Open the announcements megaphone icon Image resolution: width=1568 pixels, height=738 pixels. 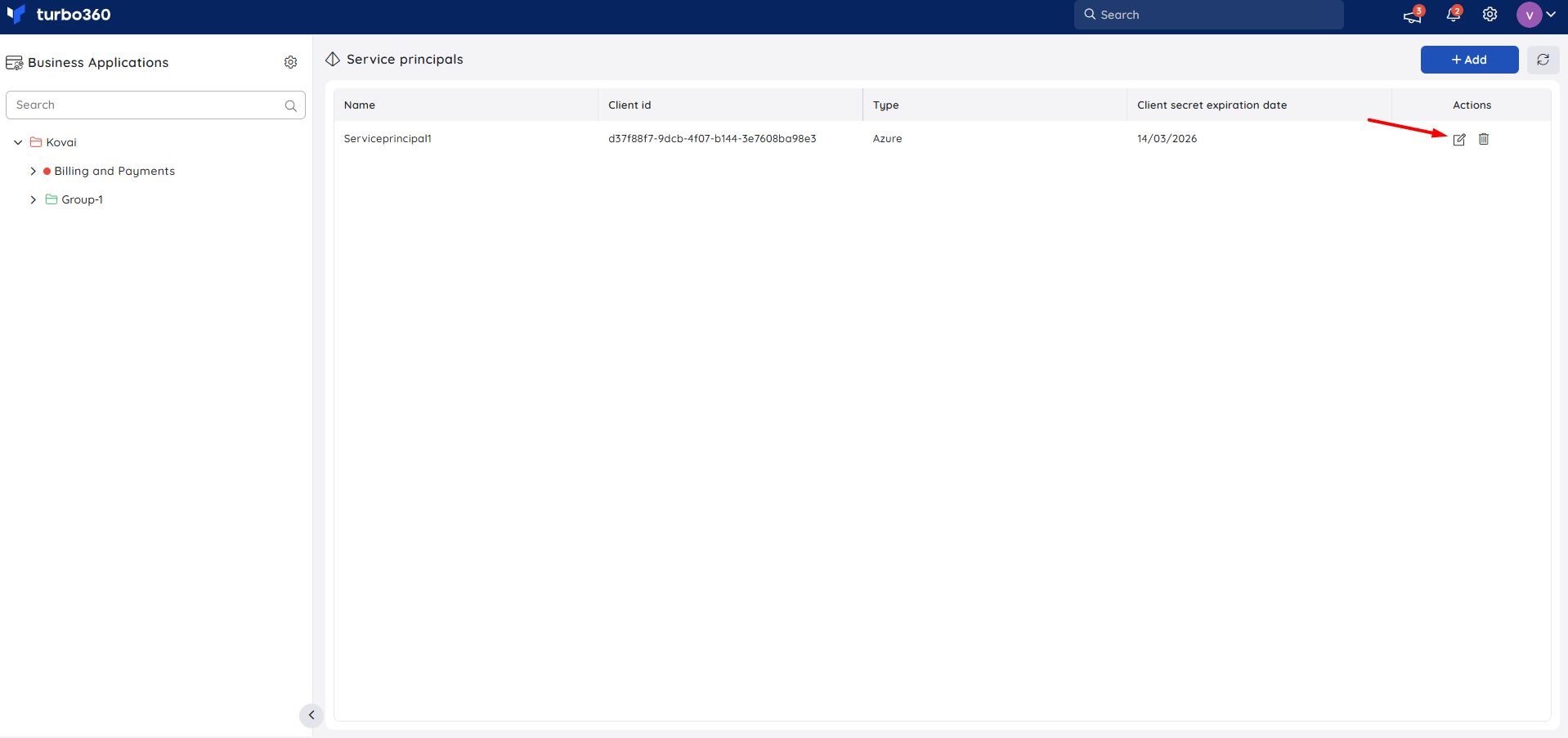[1413, 15]
